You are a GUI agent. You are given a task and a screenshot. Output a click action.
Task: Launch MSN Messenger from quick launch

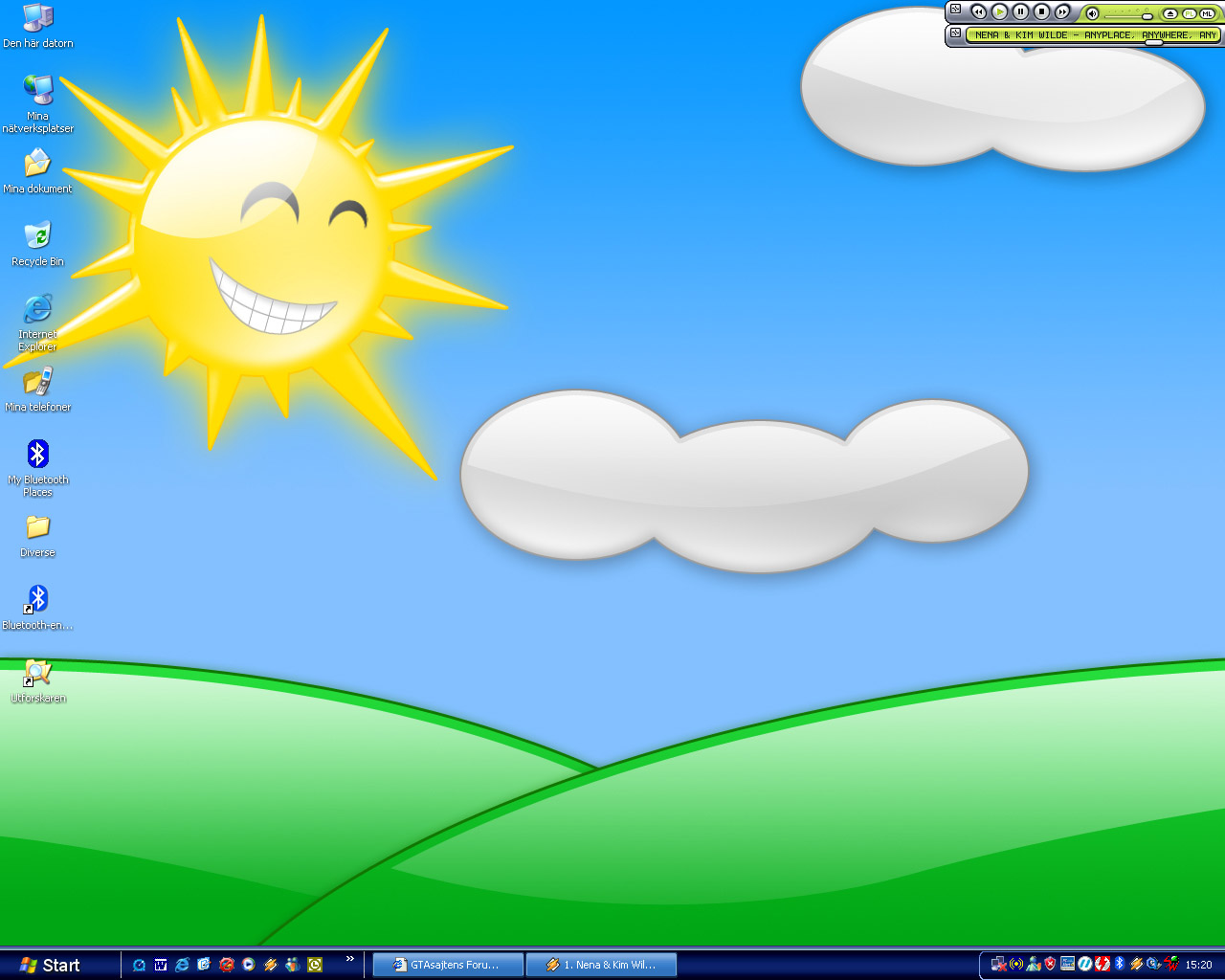coord(293,965)
